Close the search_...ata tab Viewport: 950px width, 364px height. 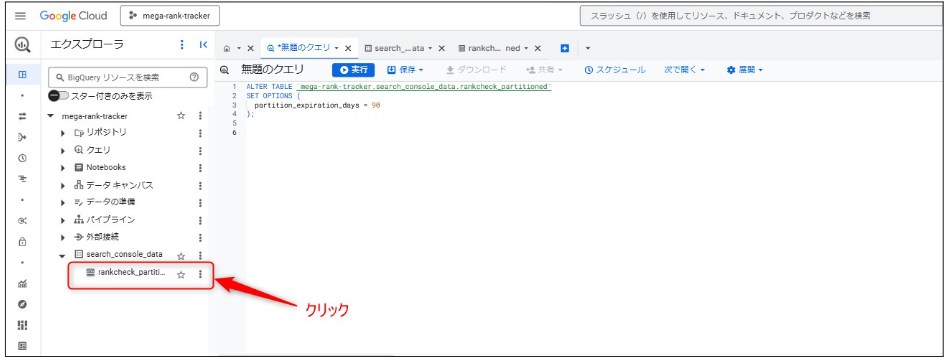442,48
